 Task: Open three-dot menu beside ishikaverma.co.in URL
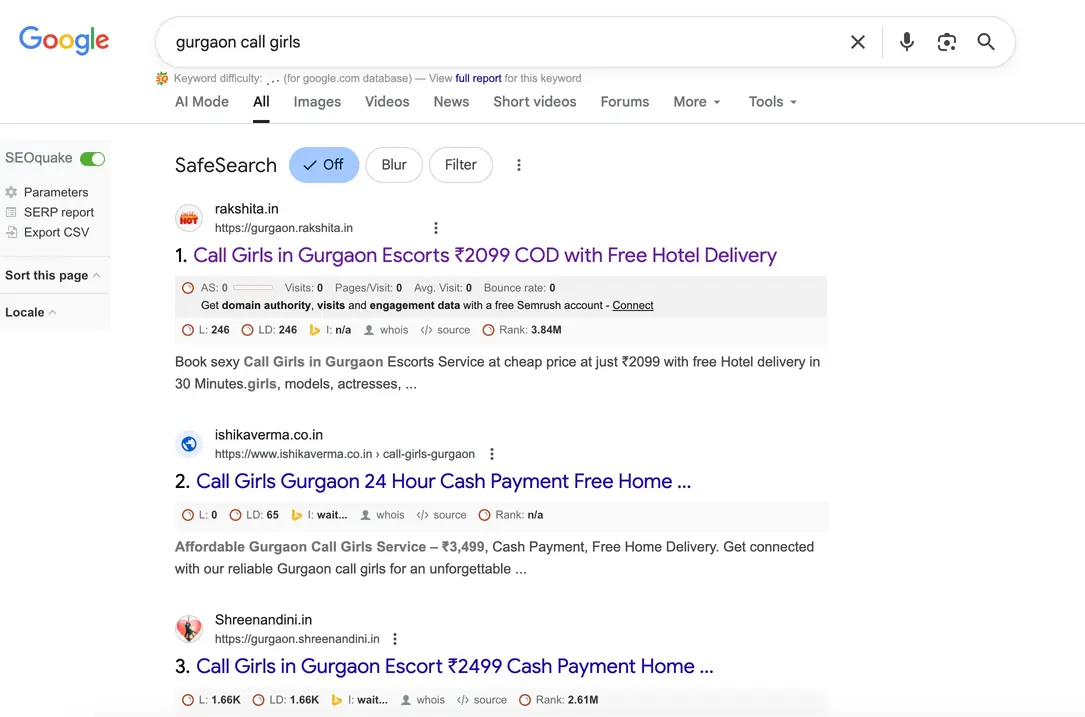point(491,454)
